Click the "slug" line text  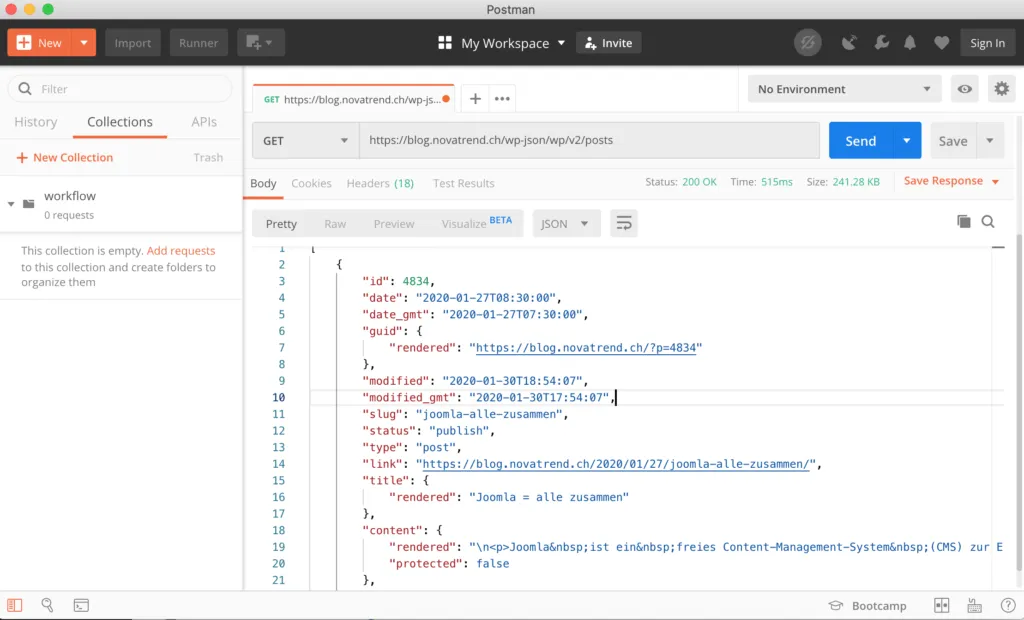pos(465,414)
